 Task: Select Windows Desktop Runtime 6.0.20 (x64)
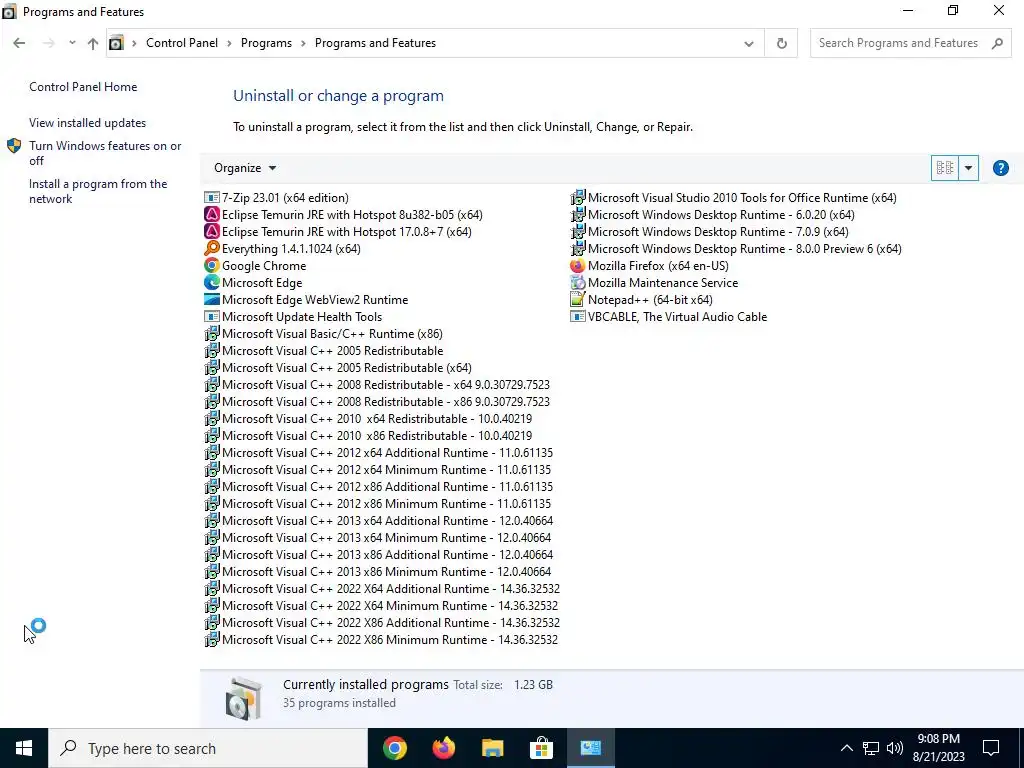[712, 214]
